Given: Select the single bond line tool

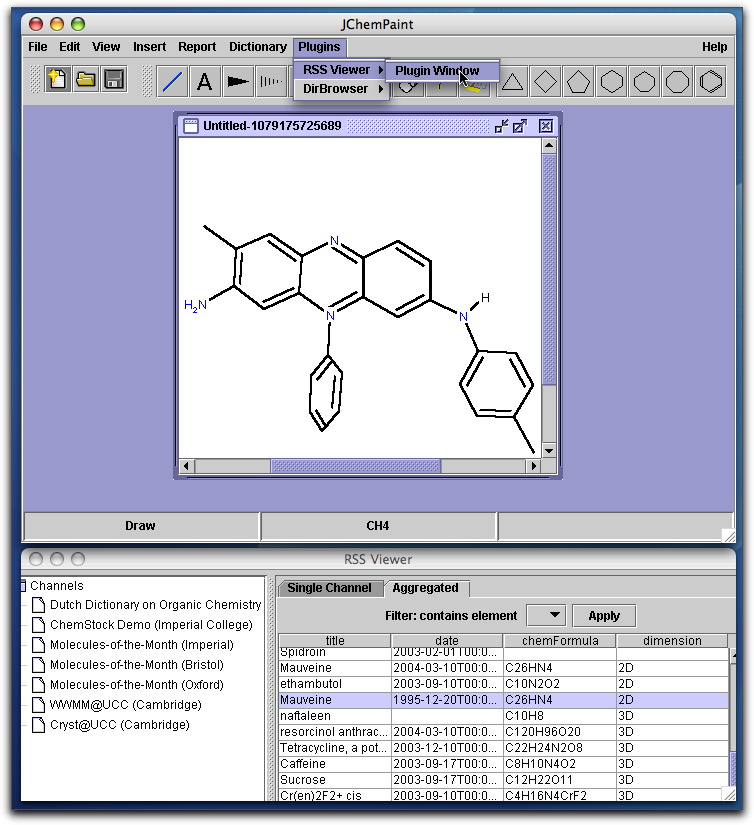Looking at the screenshot, I should pyautogui.click(x=173, y=81).
